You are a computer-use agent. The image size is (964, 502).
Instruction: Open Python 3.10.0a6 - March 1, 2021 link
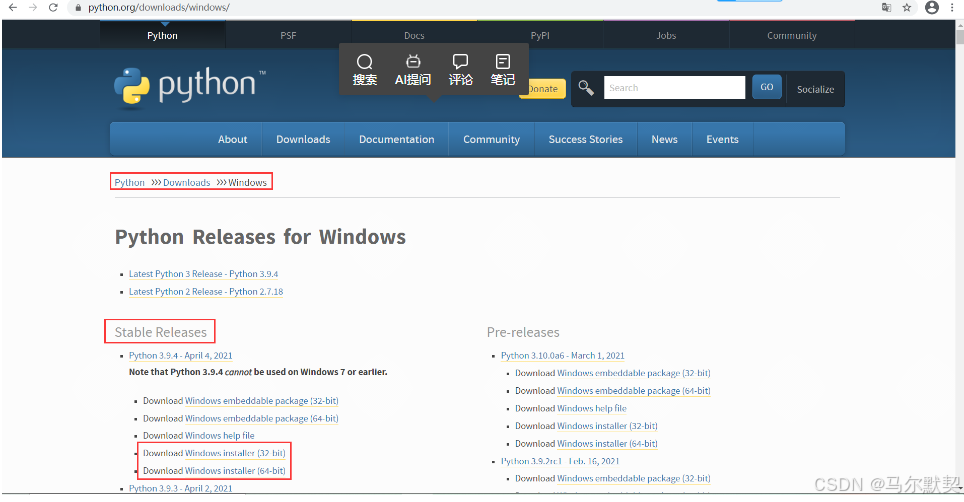(563, 356)
